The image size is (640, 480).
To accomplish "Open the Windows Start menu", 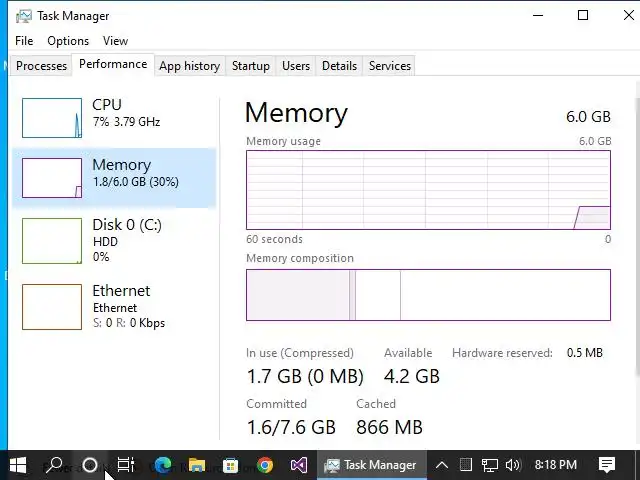I will (x=17, y=465).
